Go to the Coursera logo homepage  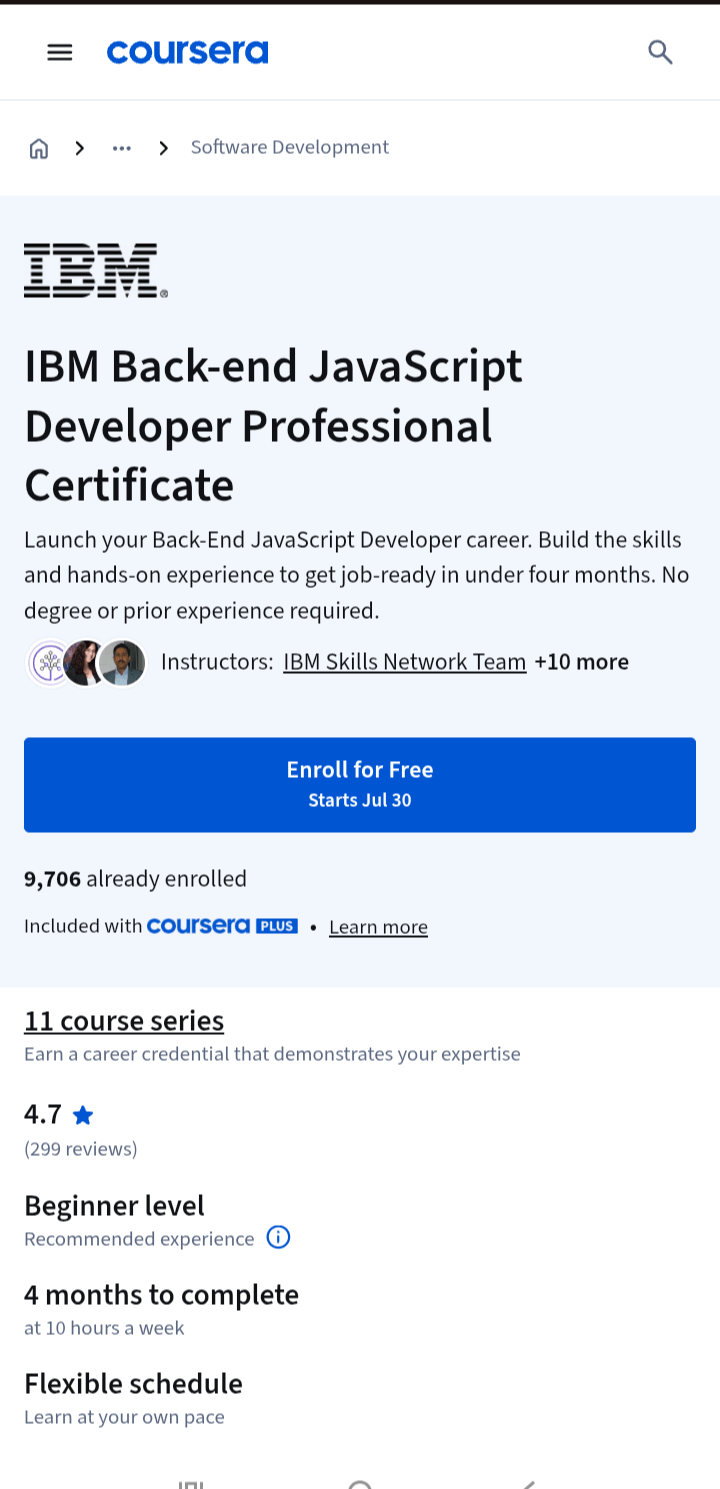click(188, 52)
